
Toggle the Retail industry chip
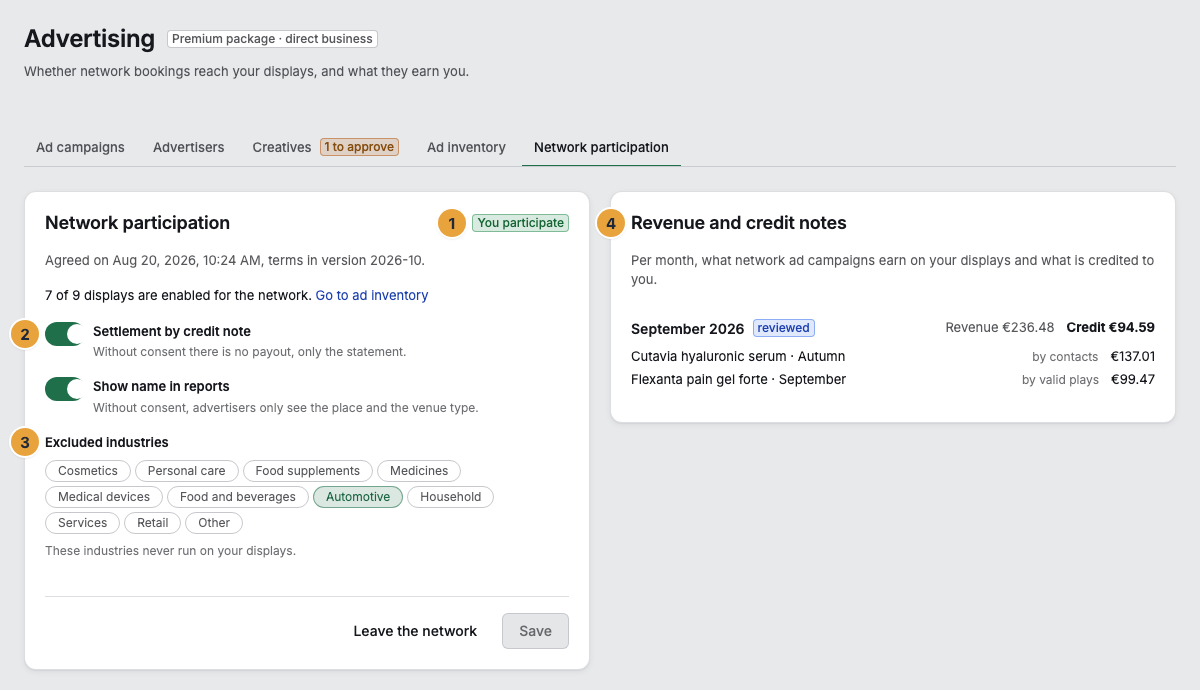click(153, 523)
